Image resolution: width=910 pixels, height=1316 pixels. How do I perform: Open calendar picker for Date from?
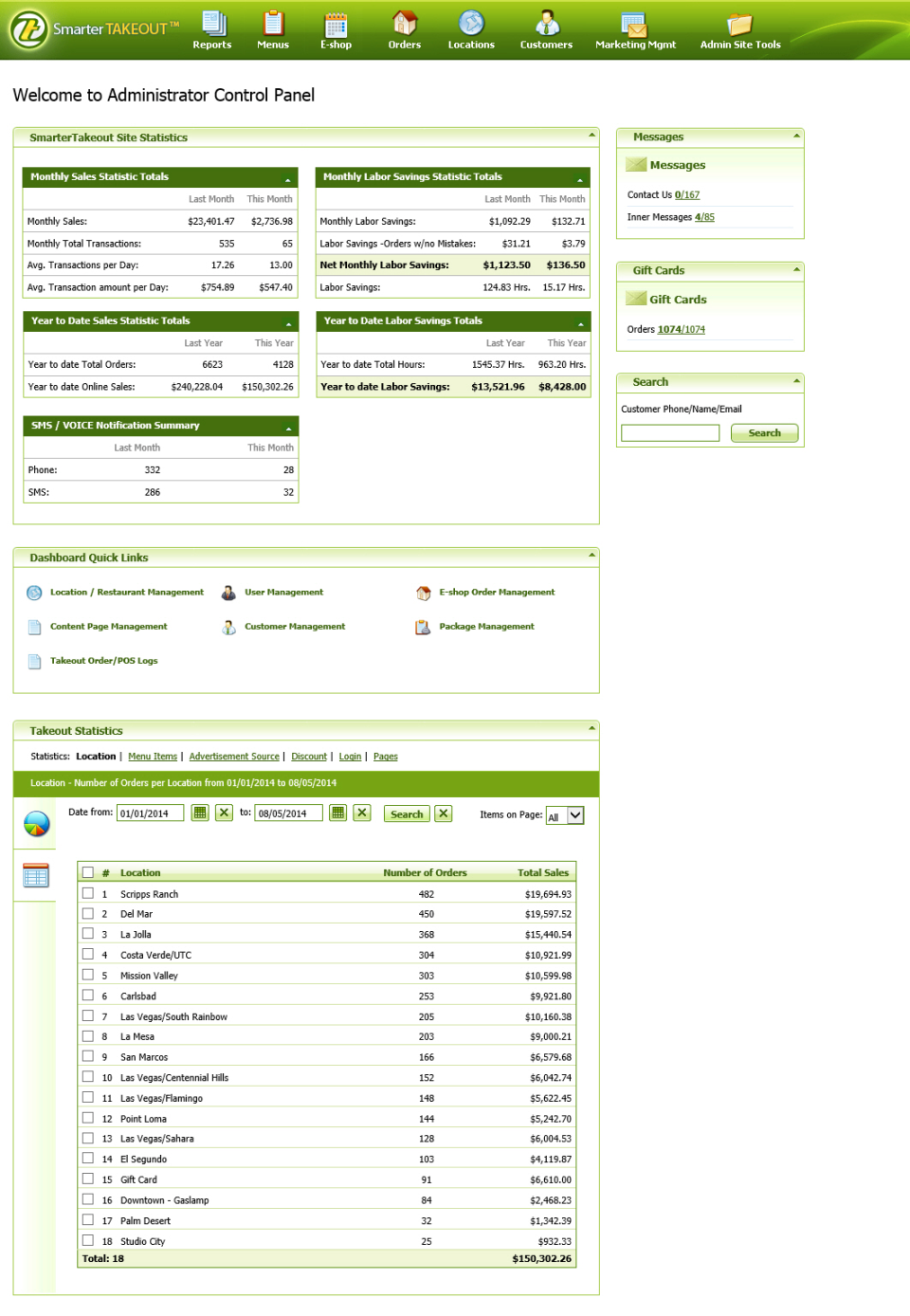(x=200, y=813)
